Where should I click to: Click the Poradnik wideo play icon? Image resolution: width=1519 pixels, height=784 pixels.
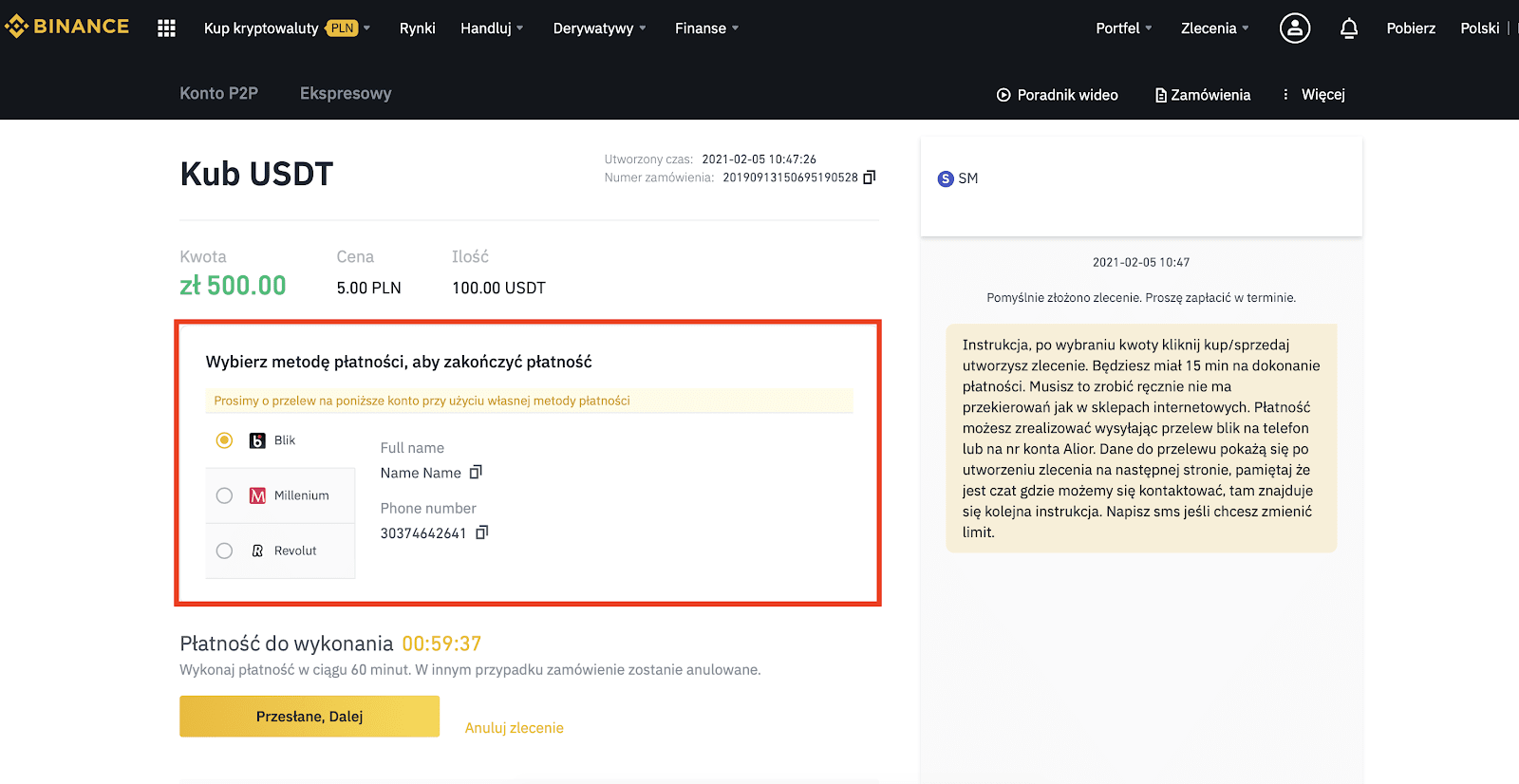point(1003,95)
